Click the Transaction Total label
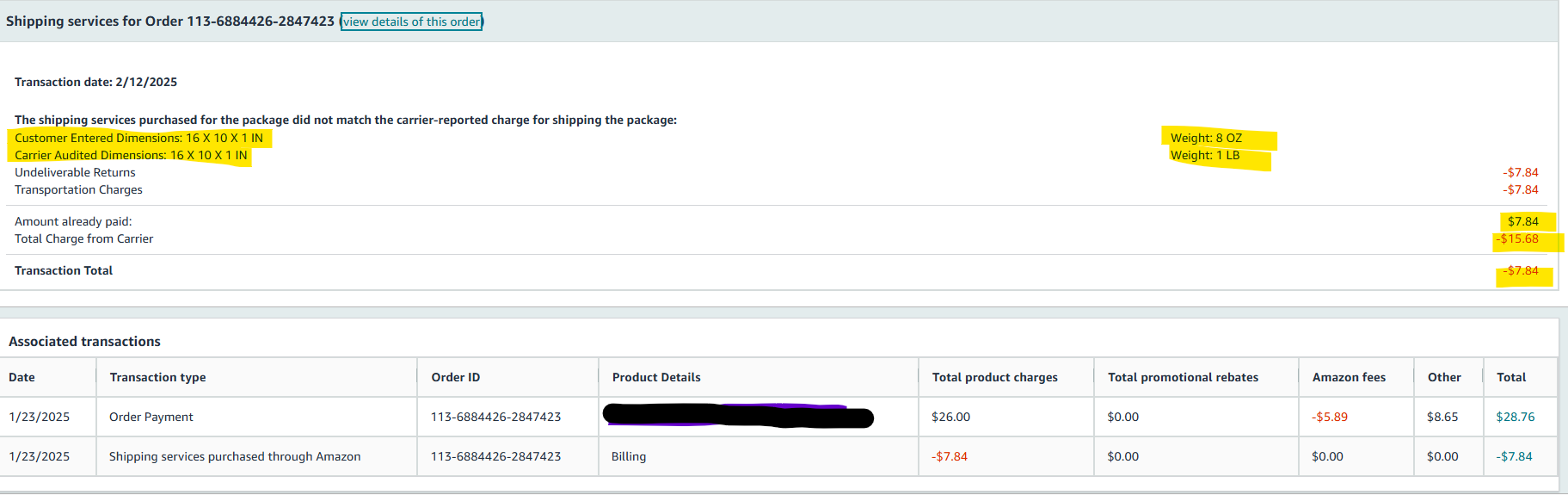Image resolution: width=1568 pixels, height=495 pixels. (x=64, y=270)
